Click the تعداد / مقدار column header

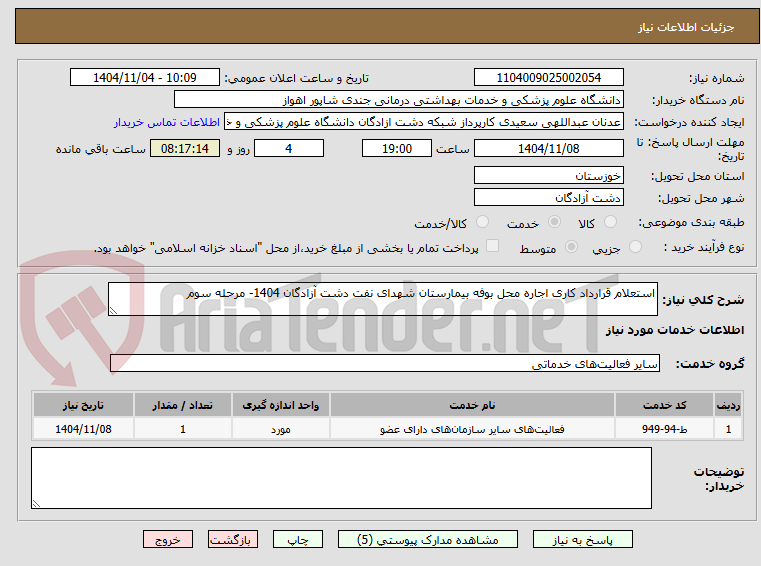tap(182, 405)
